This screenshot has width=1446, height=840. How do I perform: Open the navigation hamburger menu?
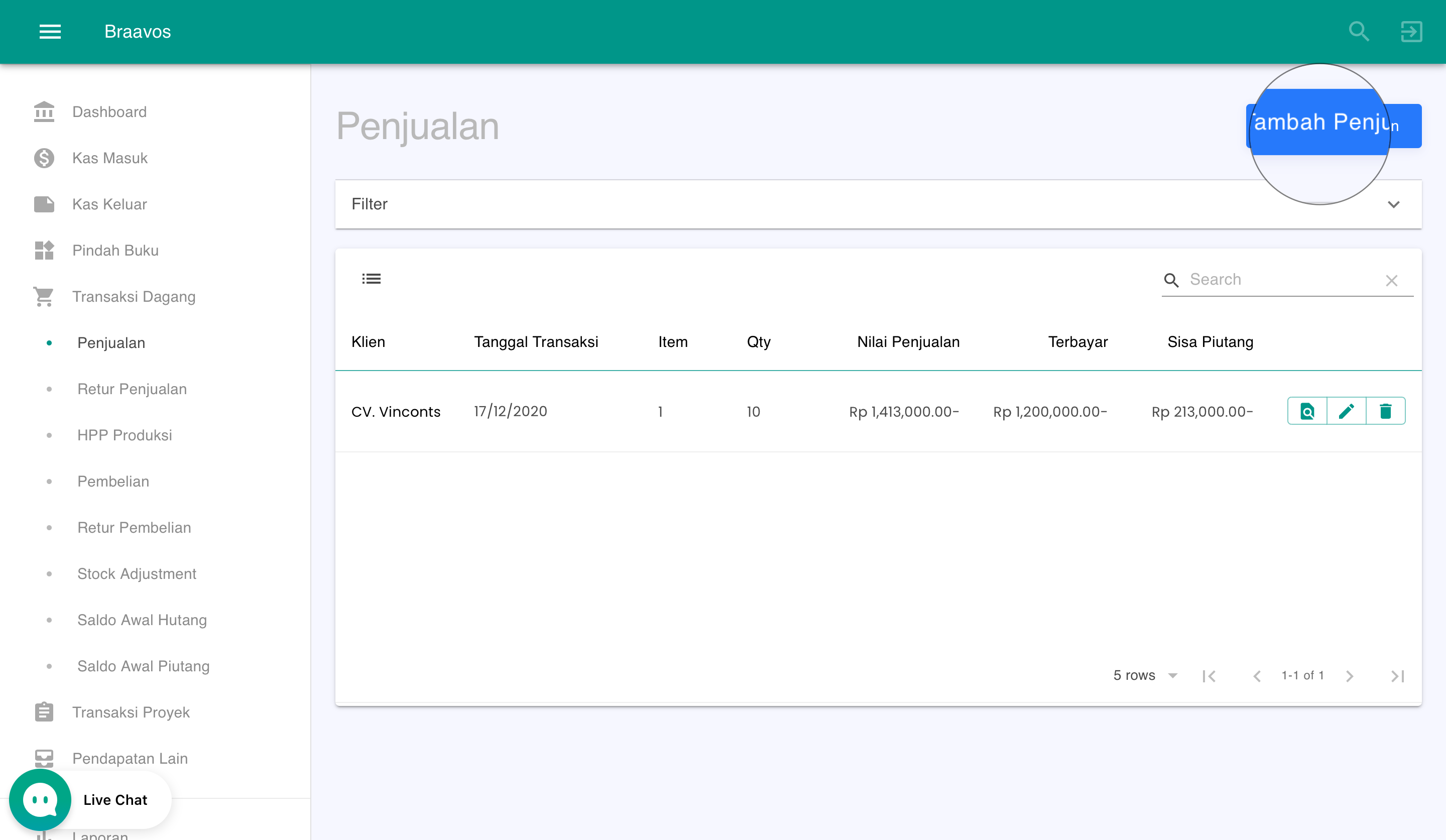[50, 32]
